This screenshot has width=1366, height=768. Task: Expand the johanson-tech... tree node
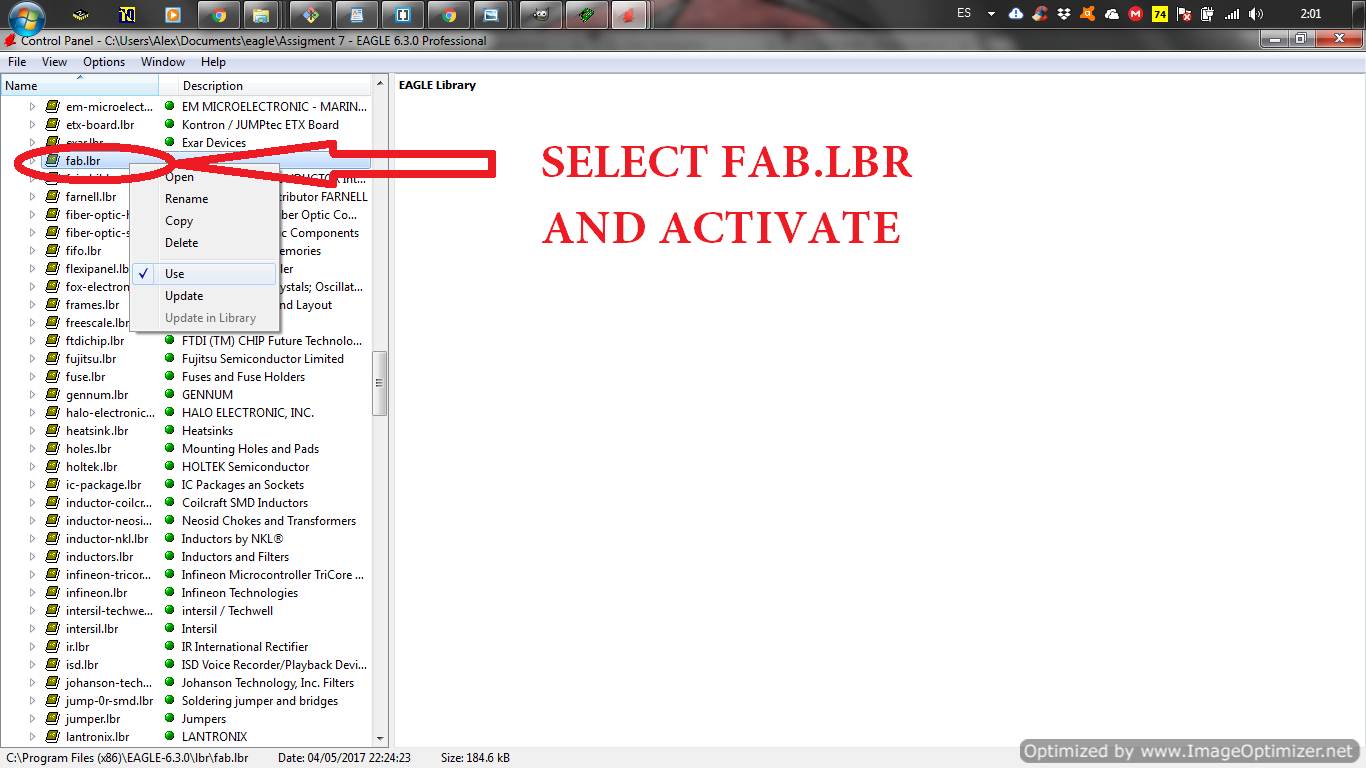(x=32, y=683)
